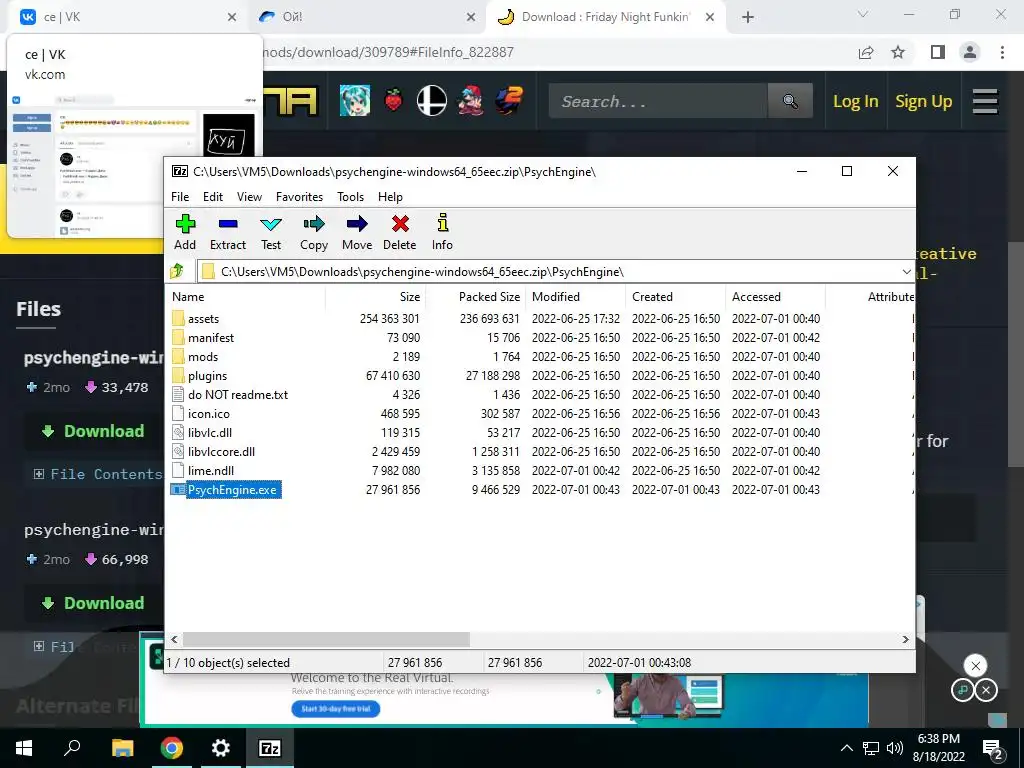Open a new browser tab
The width and height of the screenshot is (1024, 768).
[x=748, y=18]
